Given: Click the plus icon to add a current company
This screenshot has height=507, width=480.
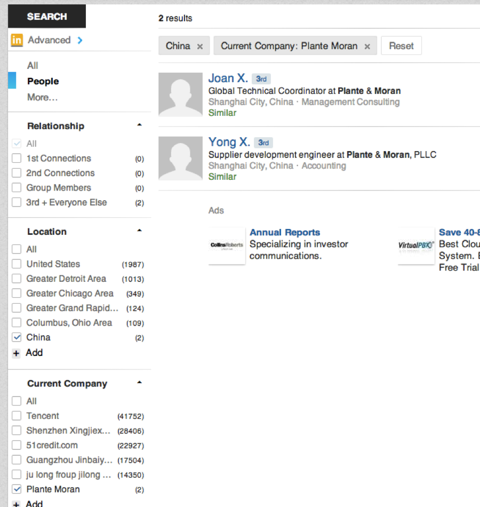Looking at the screenshot, I should pos(16,504).
